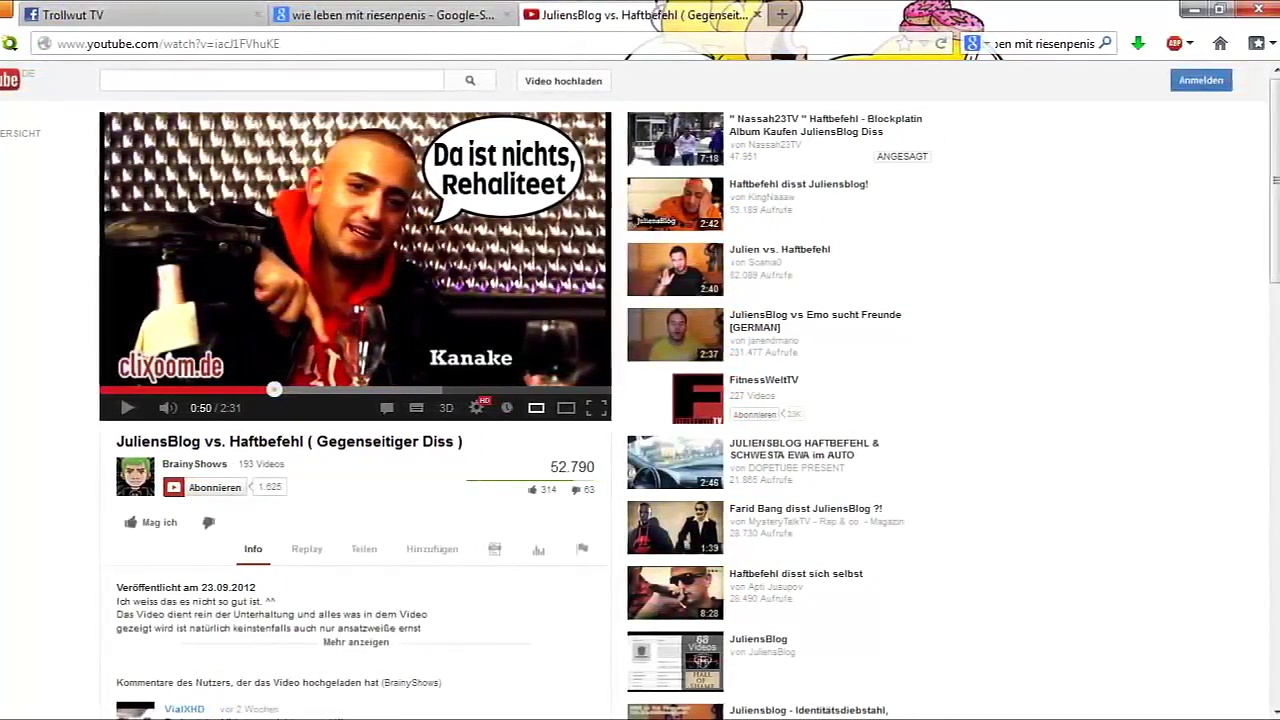Mute the video volume speaker icon
The image size is (1280, 720).
(167, 408)
